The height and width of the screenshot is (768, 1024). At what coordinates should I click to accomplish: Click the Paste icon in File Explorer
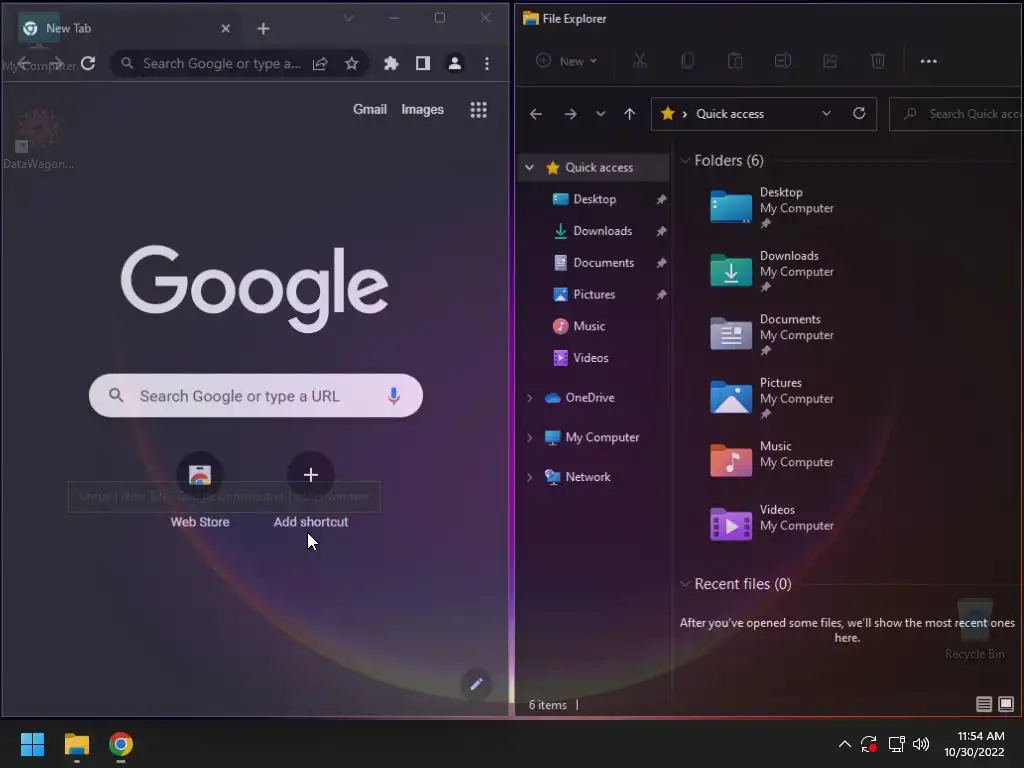coord(735,61)
